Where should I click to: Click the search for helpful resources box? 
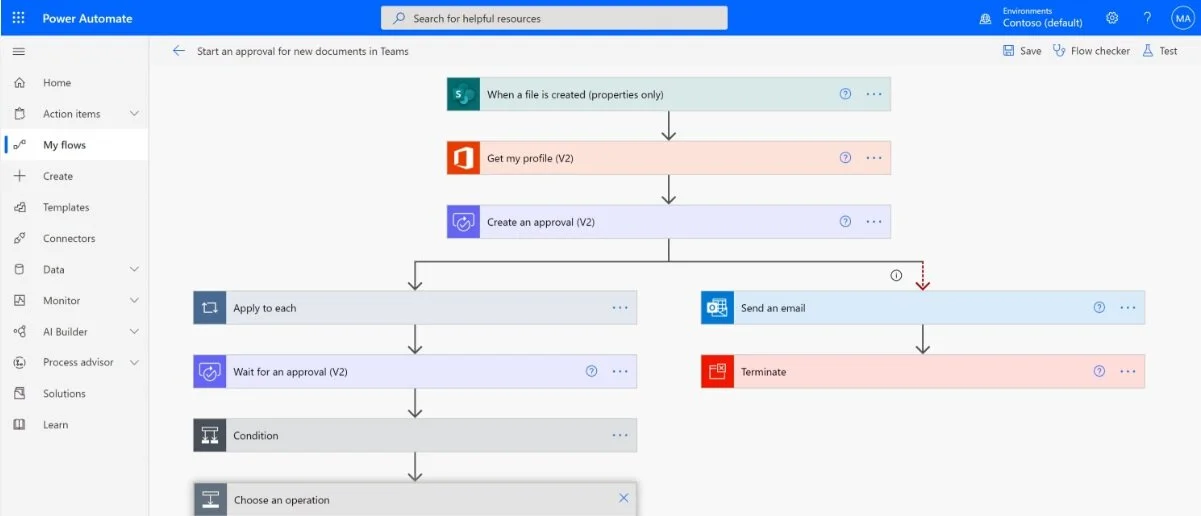(x=554, y=18)
